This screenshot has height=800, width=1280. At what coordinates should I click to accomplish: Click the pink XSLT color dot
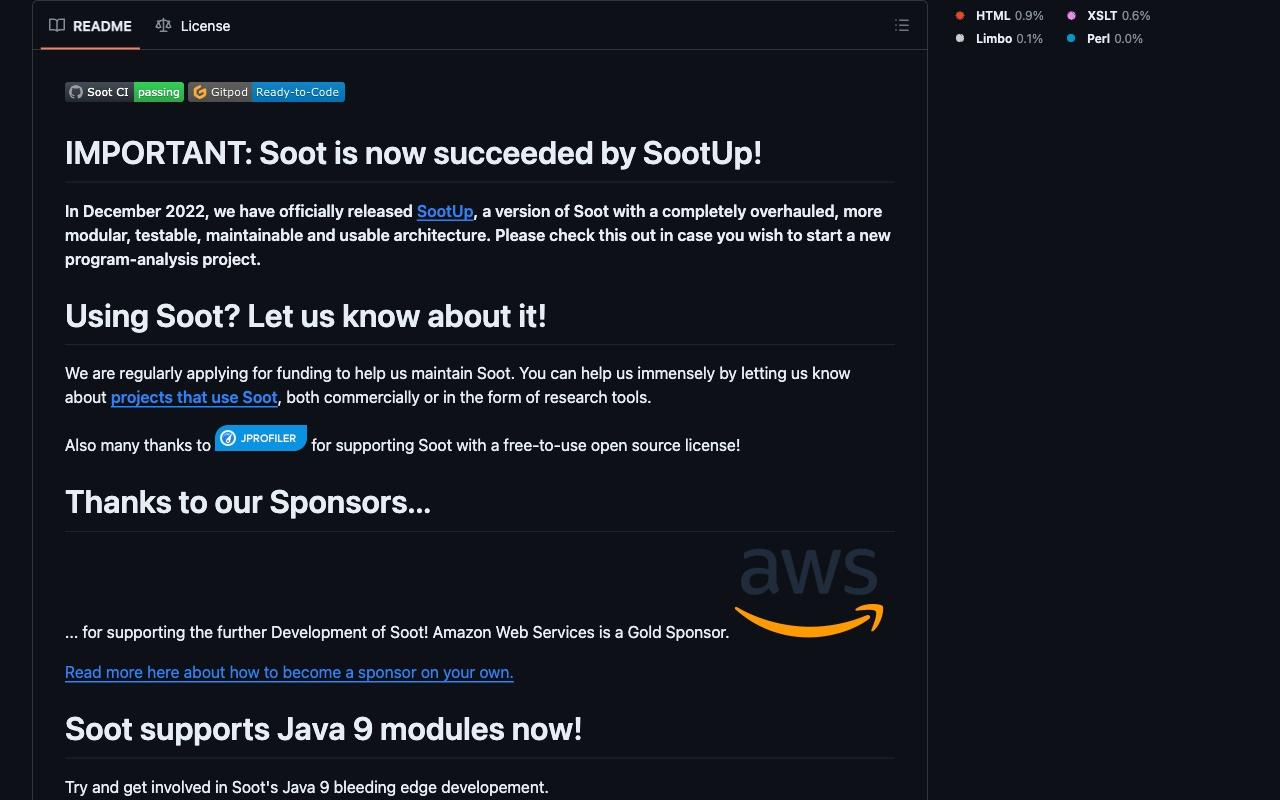(x=1071, y=16)
